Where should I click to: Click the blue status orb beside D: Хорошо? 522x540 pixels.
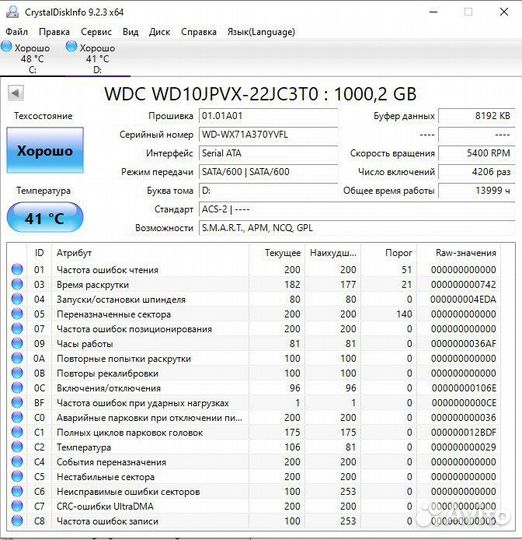pyautogui.click(x=71, y=46)
